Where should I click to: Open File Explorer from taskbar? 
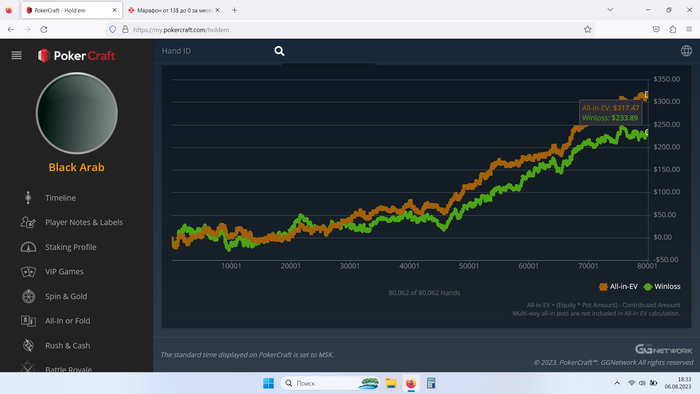tap(391, 383)
